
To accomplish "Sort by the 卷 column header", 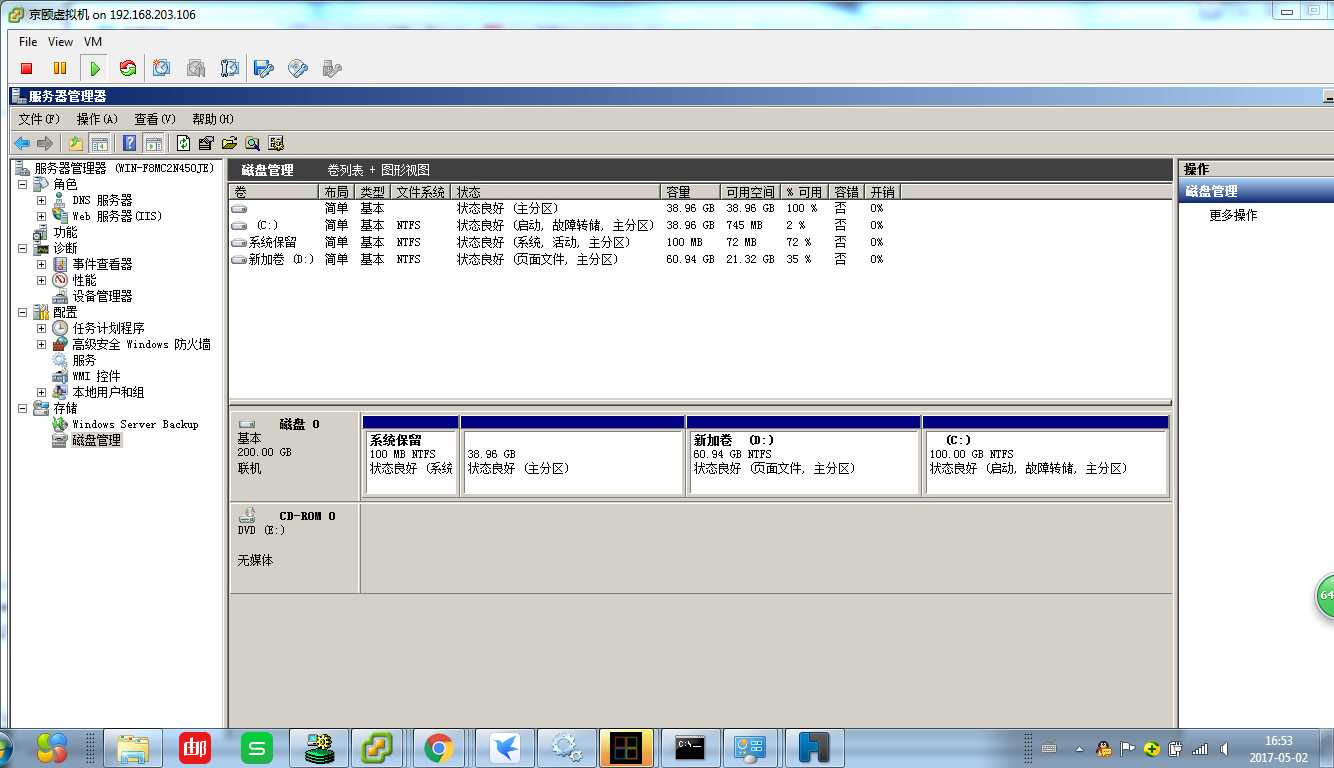I will tap(274, 191).
